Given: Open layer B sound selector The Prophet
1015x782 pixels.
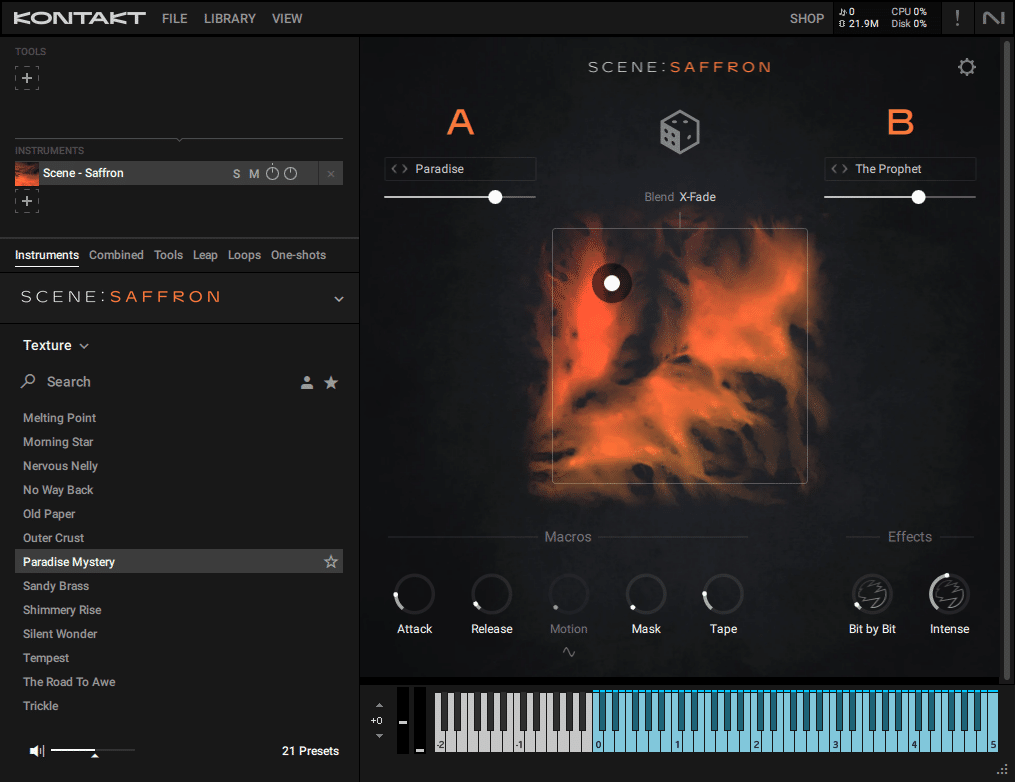Looking at the screenshot, I should [900, 169].
